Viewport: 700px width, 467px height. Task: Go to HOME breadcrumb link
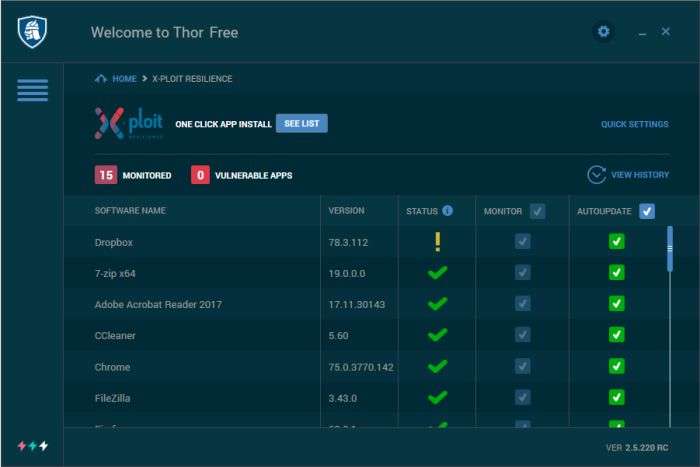[x=124, y=79]
